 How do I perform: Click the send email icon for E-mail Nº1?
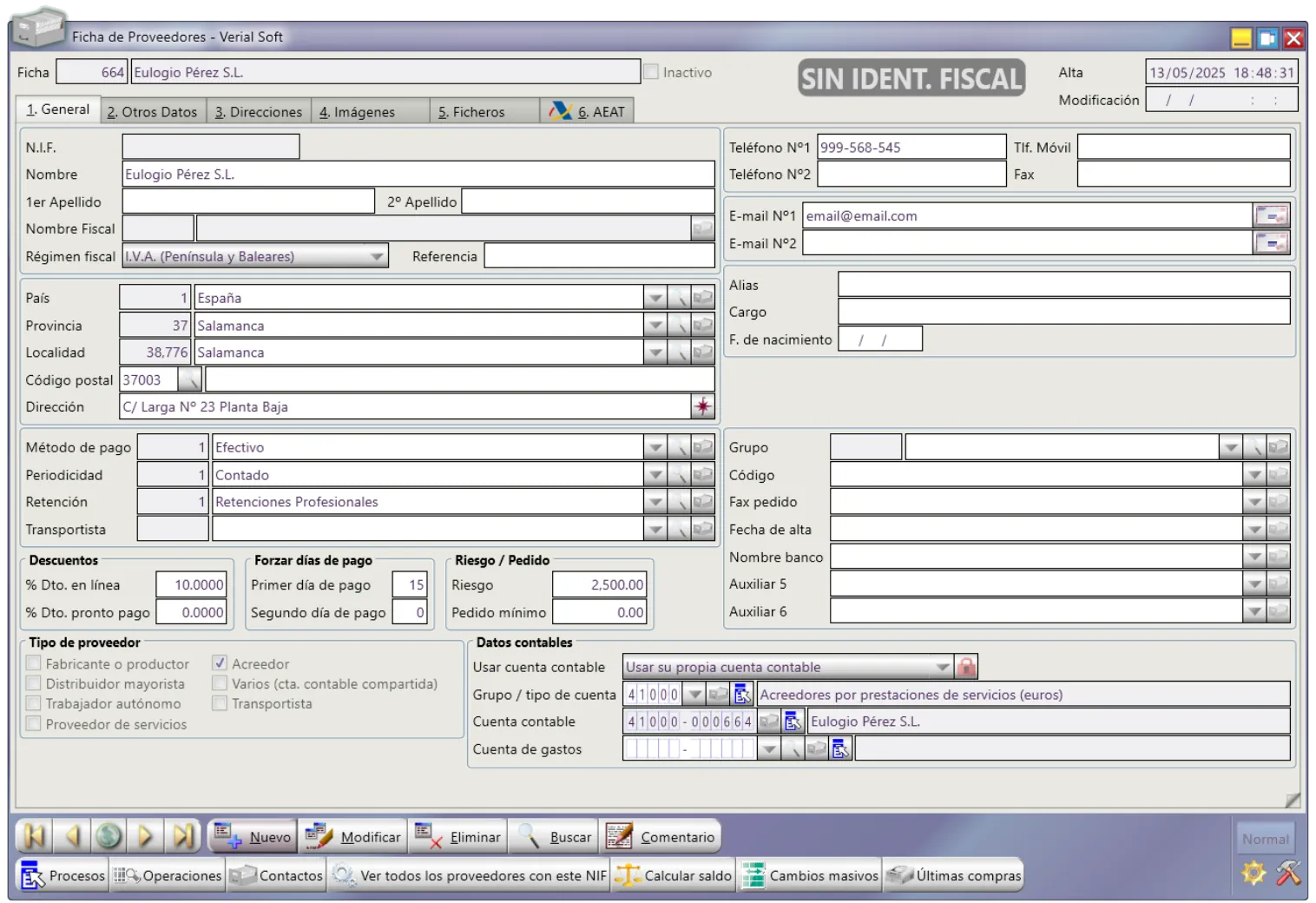pos(1272,216)
